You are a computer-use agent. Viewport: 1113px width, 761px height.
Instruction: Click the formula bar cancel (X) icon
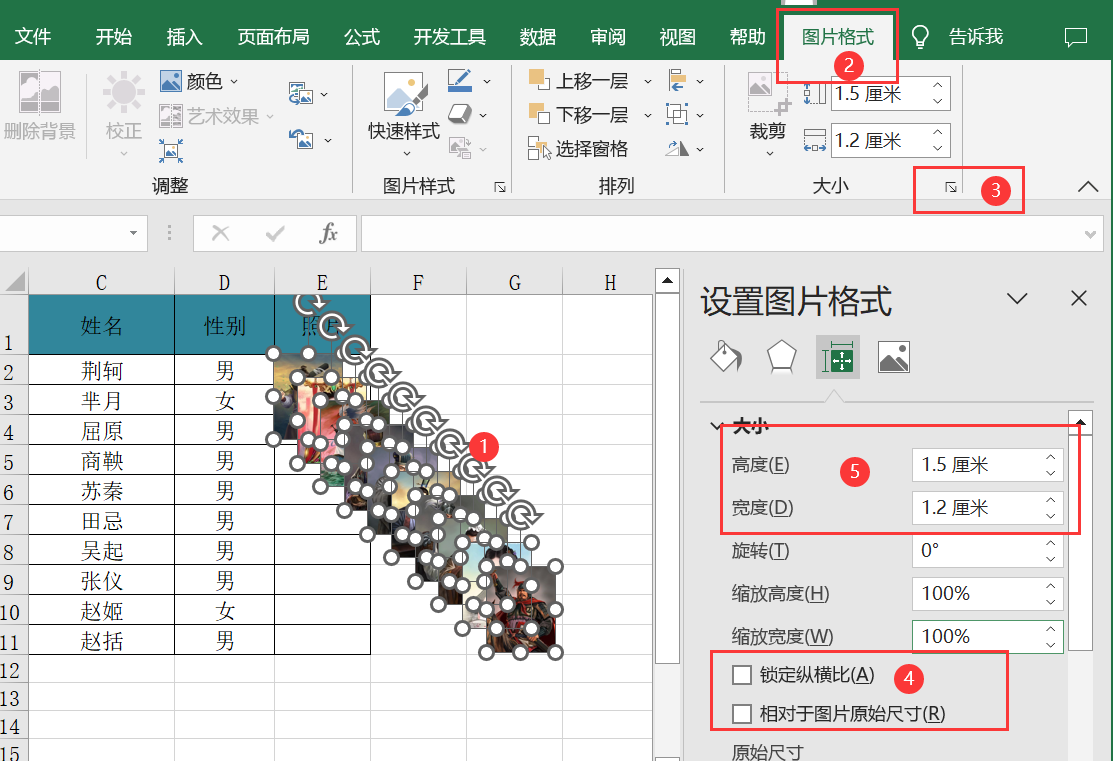coord(221,233)
